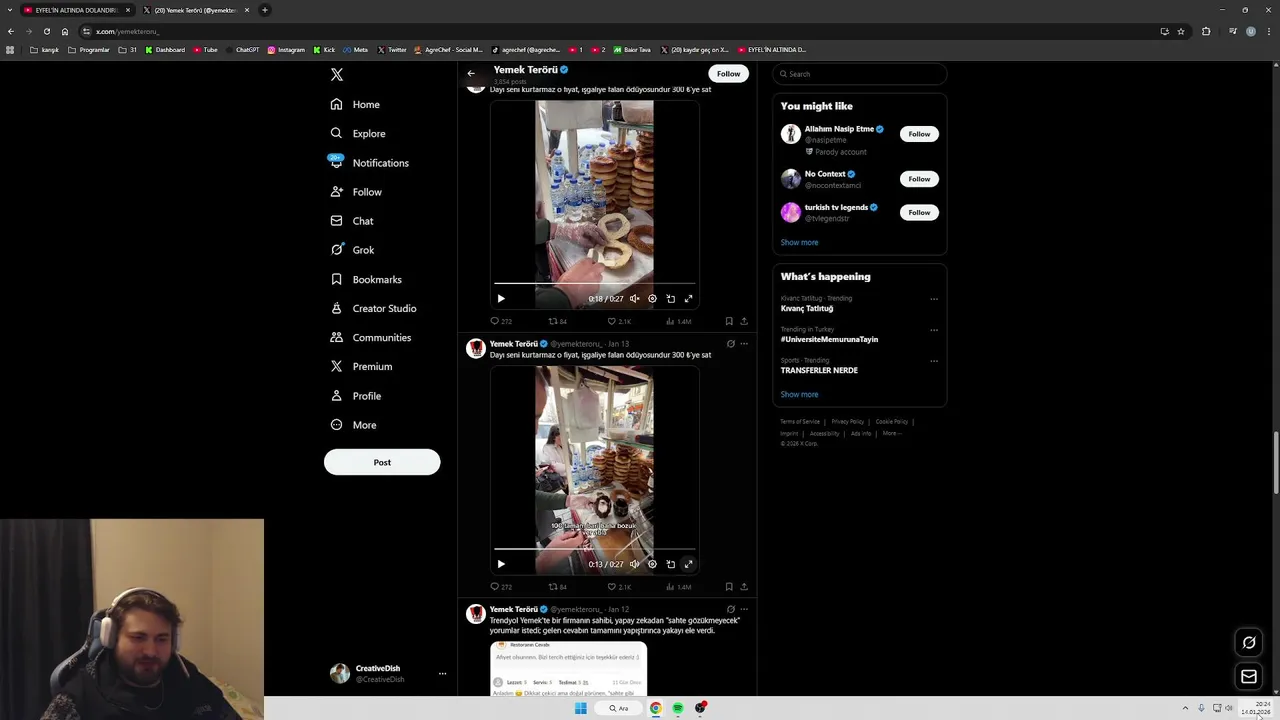
Task: Open options for the Kıvanç Tatlıtuğ trend
Action: click(934, 299)
